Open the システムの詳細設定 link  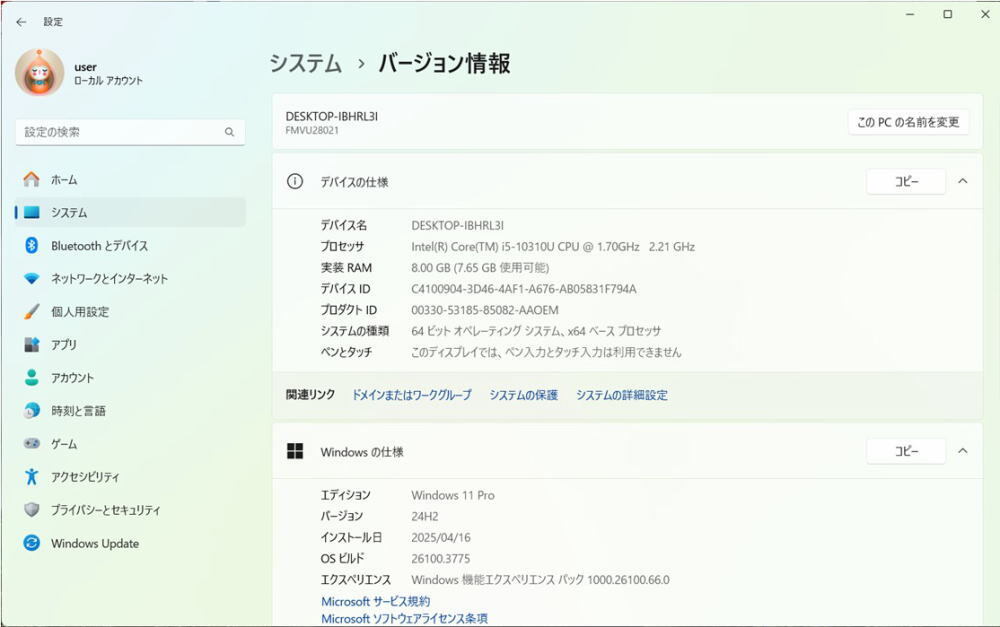click(623, 395)
